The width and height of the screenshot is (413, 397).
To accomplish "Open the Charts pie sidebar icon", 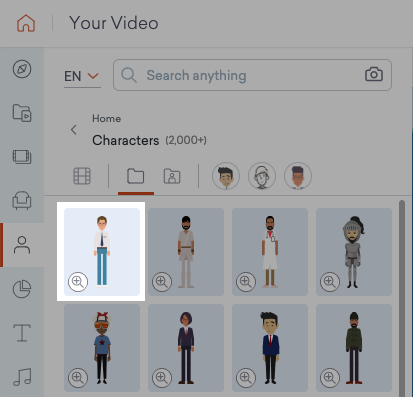I will pyautogui.click(x=22, y=289).
